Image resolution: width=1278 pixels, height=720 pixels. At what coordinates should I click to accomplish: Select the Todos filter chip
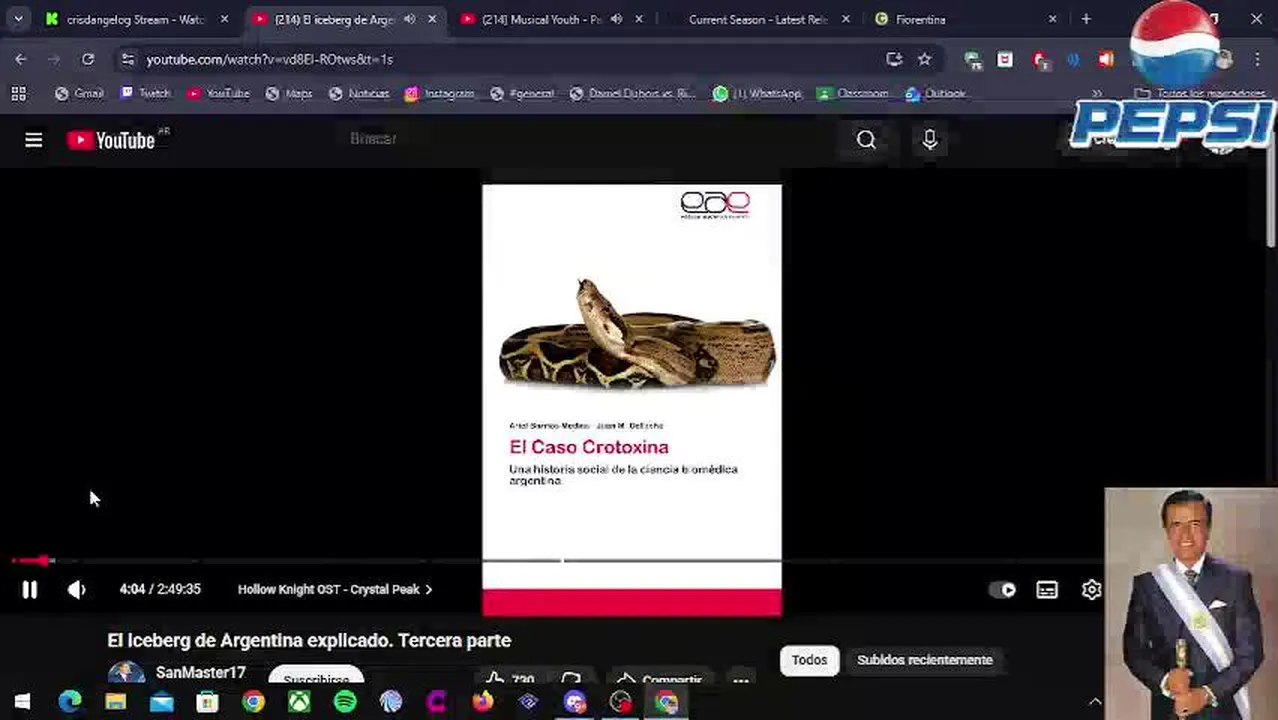click(809, 660)
